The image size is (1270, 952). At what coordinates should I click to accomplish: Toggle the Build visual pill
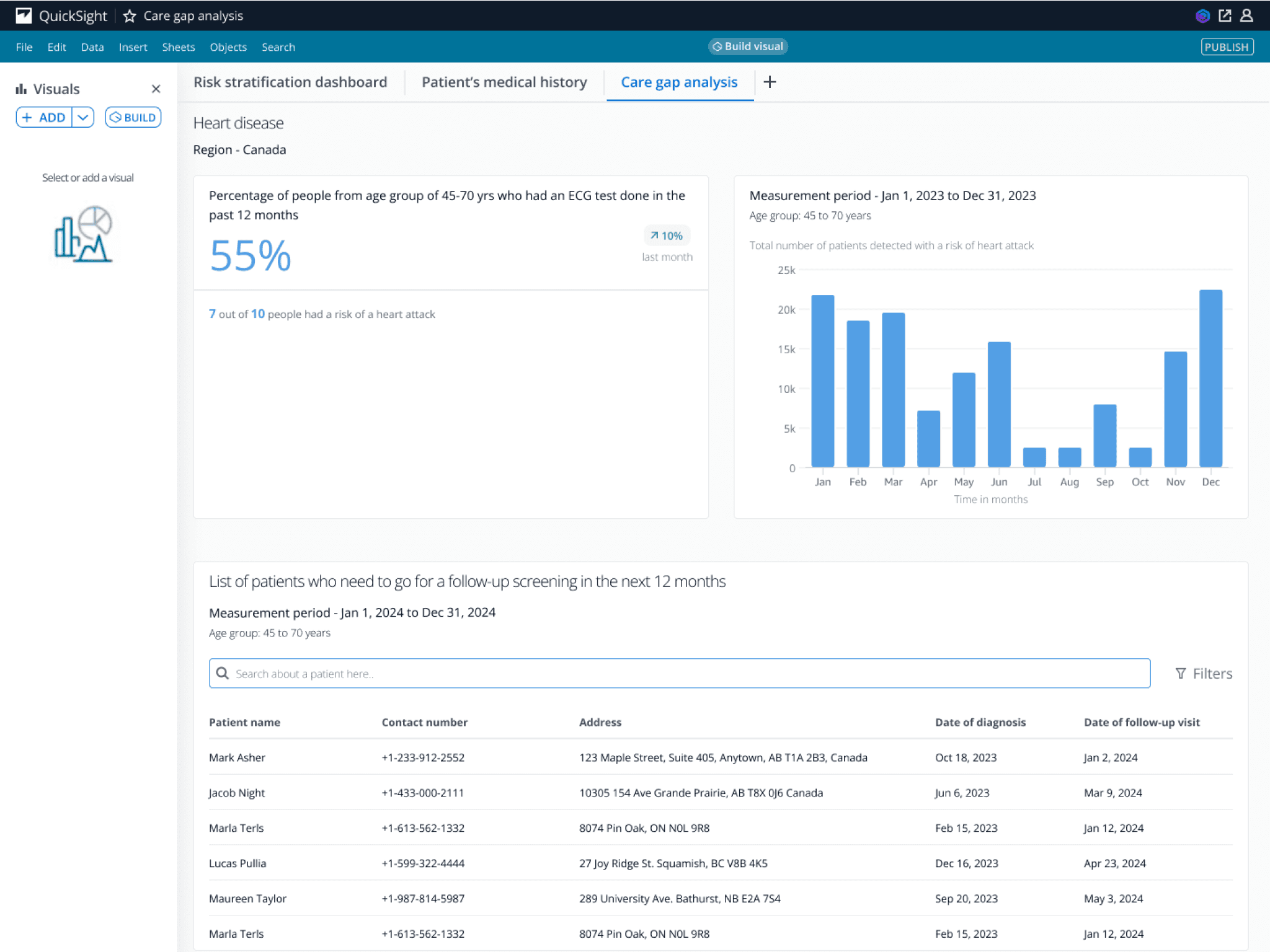click(747, 46)
